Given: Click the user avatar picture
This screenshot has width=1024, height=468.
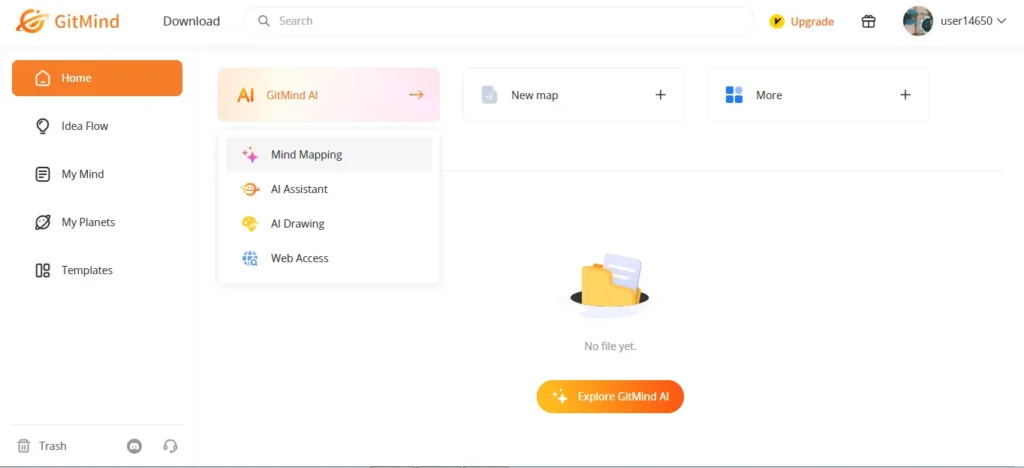Looking at the screenshot, I should click(x=918, y=21).
